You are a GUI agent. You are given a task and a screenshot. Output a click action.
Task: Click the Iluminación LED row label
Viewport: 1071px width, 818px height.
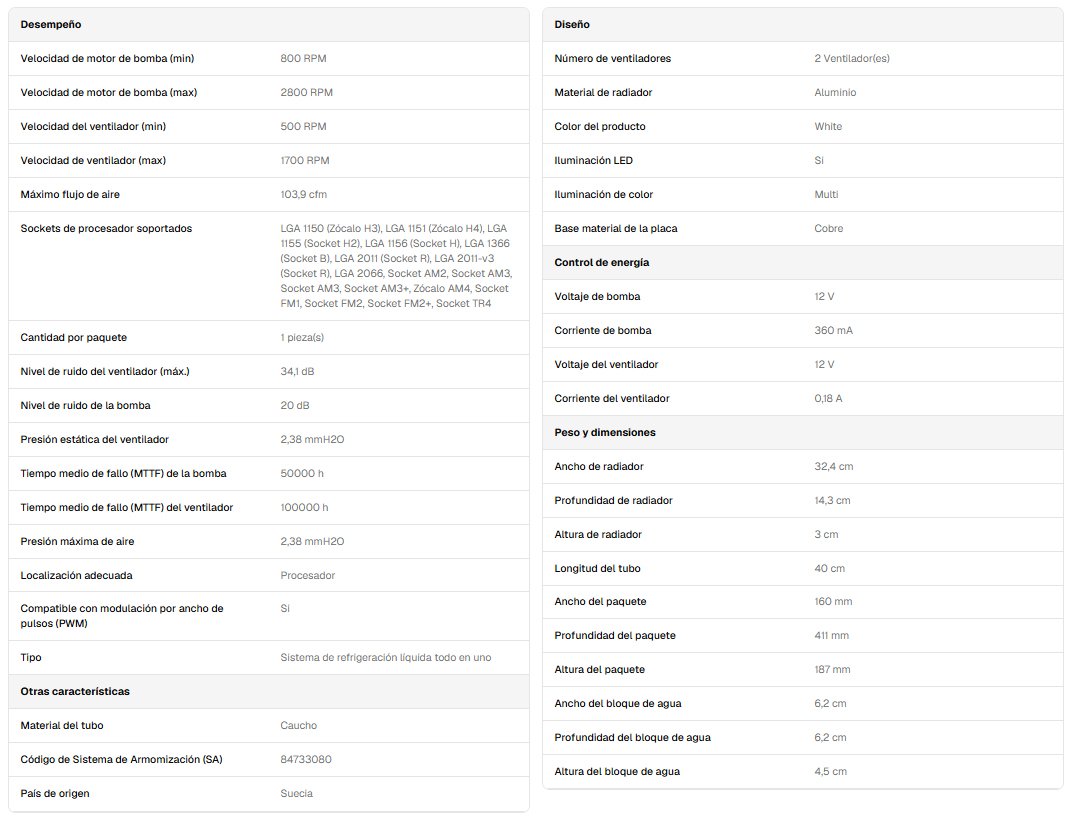click(594, 160)
